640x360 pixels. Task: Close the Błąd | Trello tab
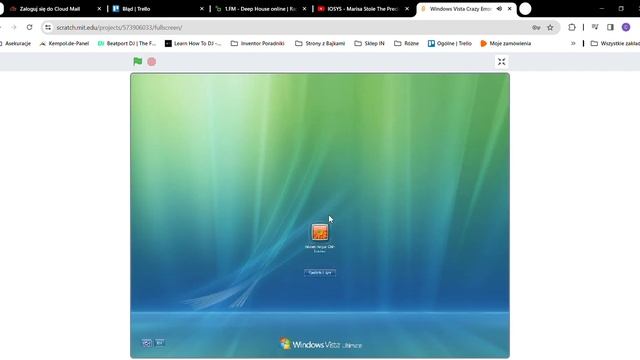click(202, 9)
